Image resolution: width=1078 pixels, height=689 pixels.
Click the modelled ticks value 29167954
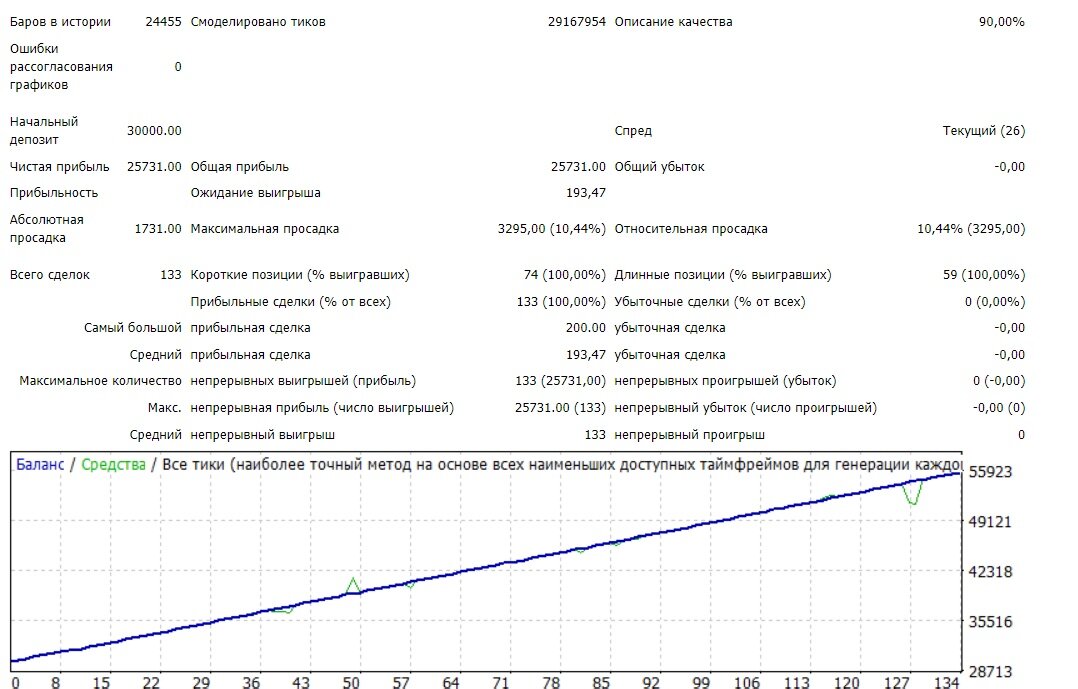(x=577, y=21)
